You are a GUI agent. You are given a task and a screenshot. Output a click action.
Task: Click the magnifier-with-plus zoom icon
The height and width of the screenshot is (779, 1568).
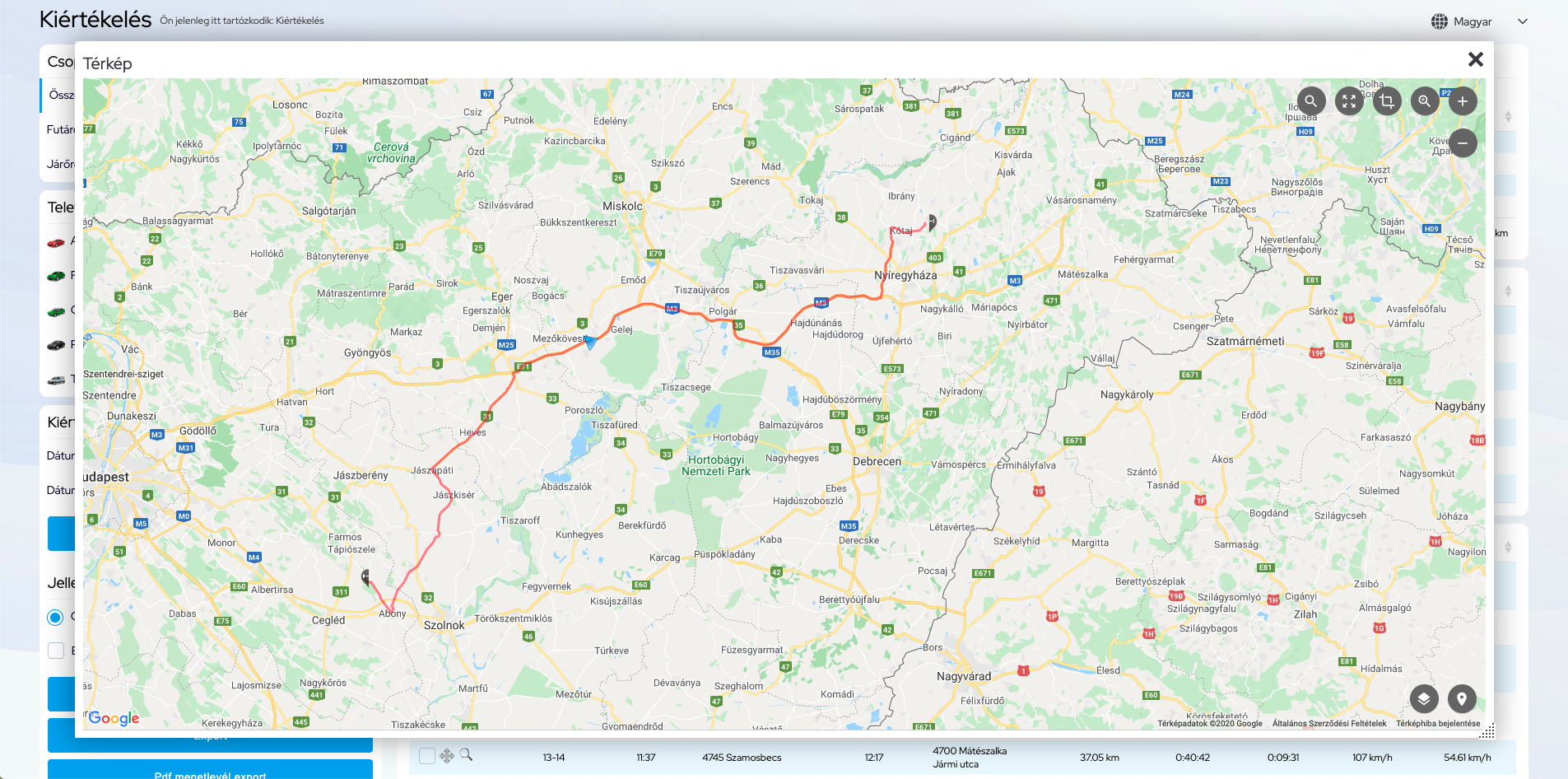click(x=1425, y=101)
